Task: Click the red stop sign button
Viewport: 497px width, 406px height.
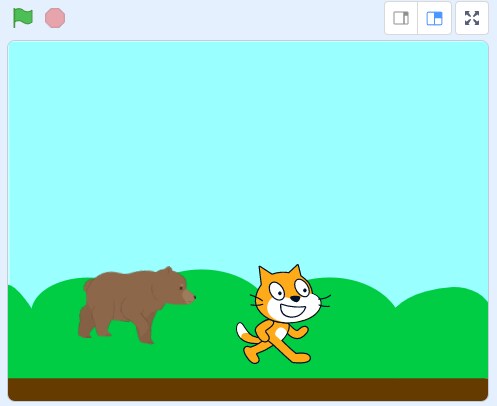Action: (55, 18)
